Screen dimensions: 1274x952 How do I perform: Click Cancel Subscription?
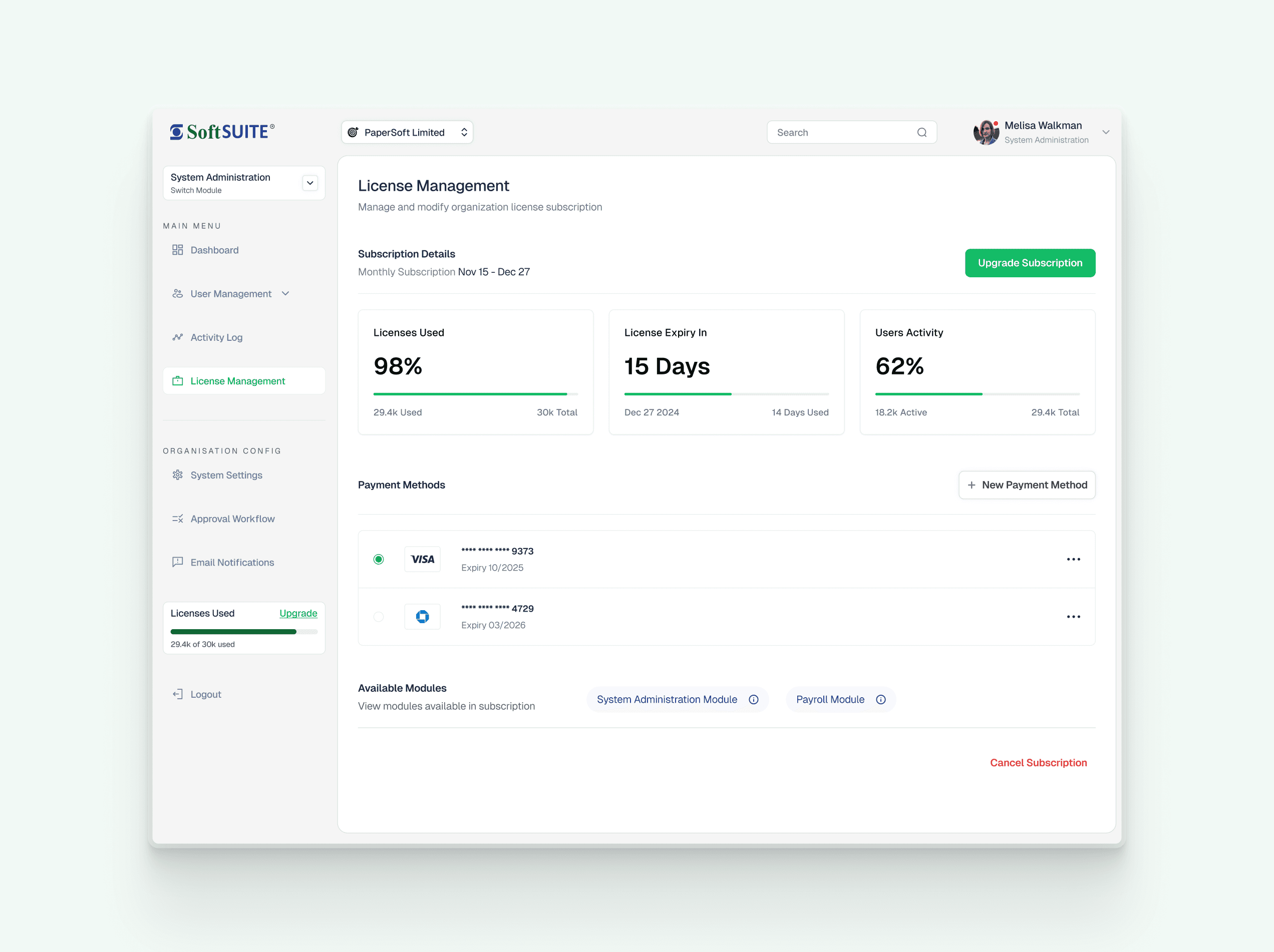(1039, 763)
